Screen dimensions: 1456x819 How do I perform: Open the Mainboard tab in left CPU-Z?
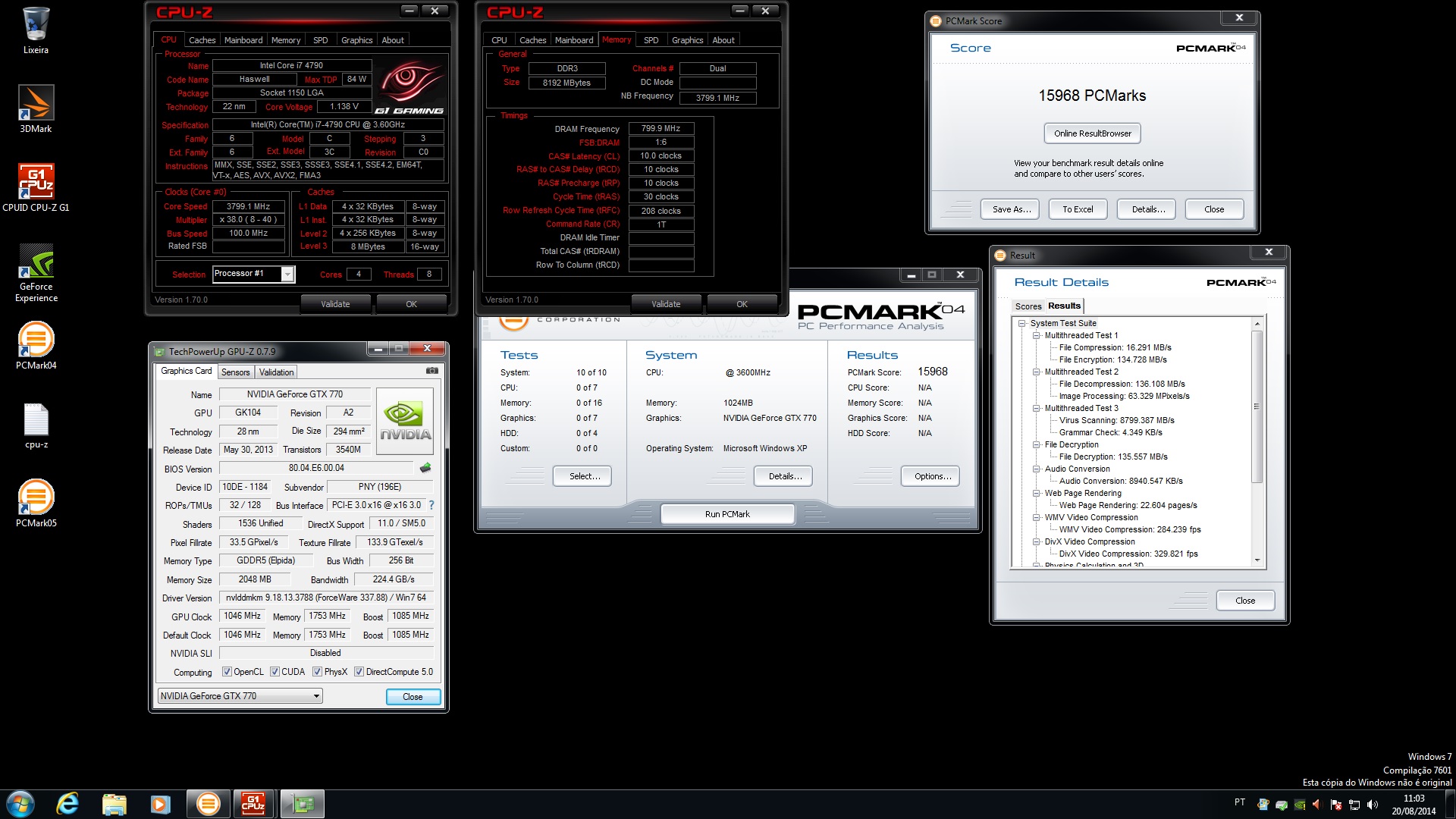[x=243, y=40]
